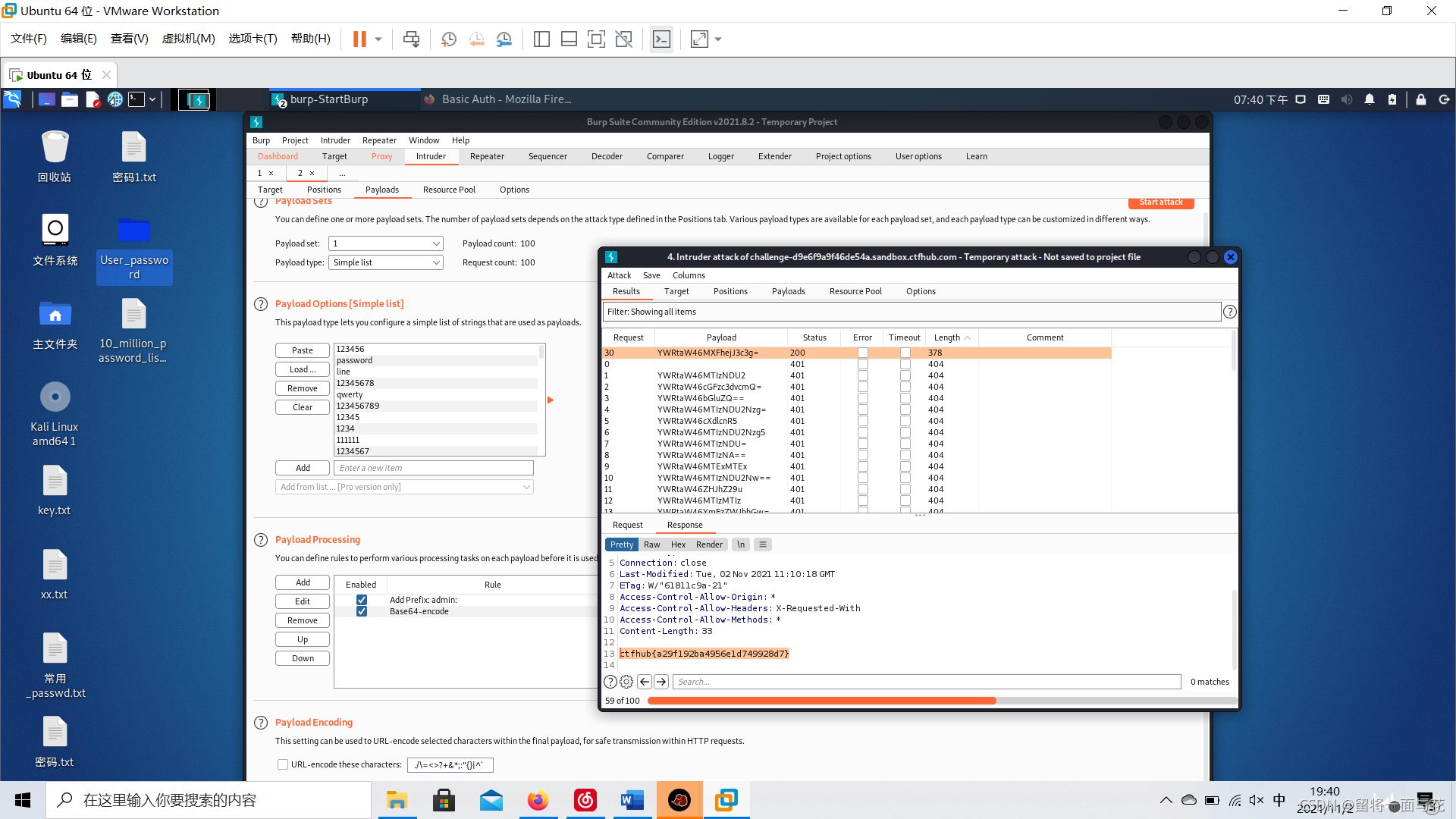Viewport: 1456px width, 819px height.
Task: Expand the Payload type Simple list dropdown
Action: coord(386,262)
